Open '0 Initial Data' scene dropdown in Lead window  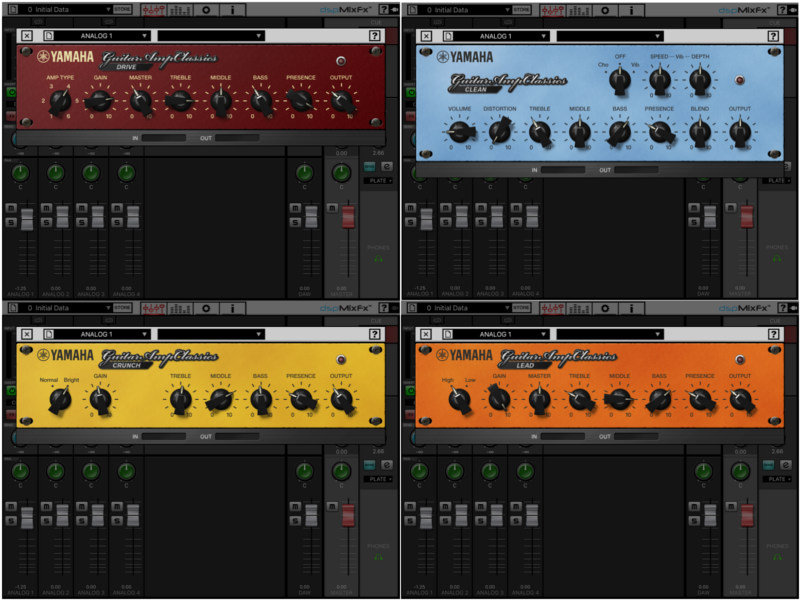tap(464, 308)
